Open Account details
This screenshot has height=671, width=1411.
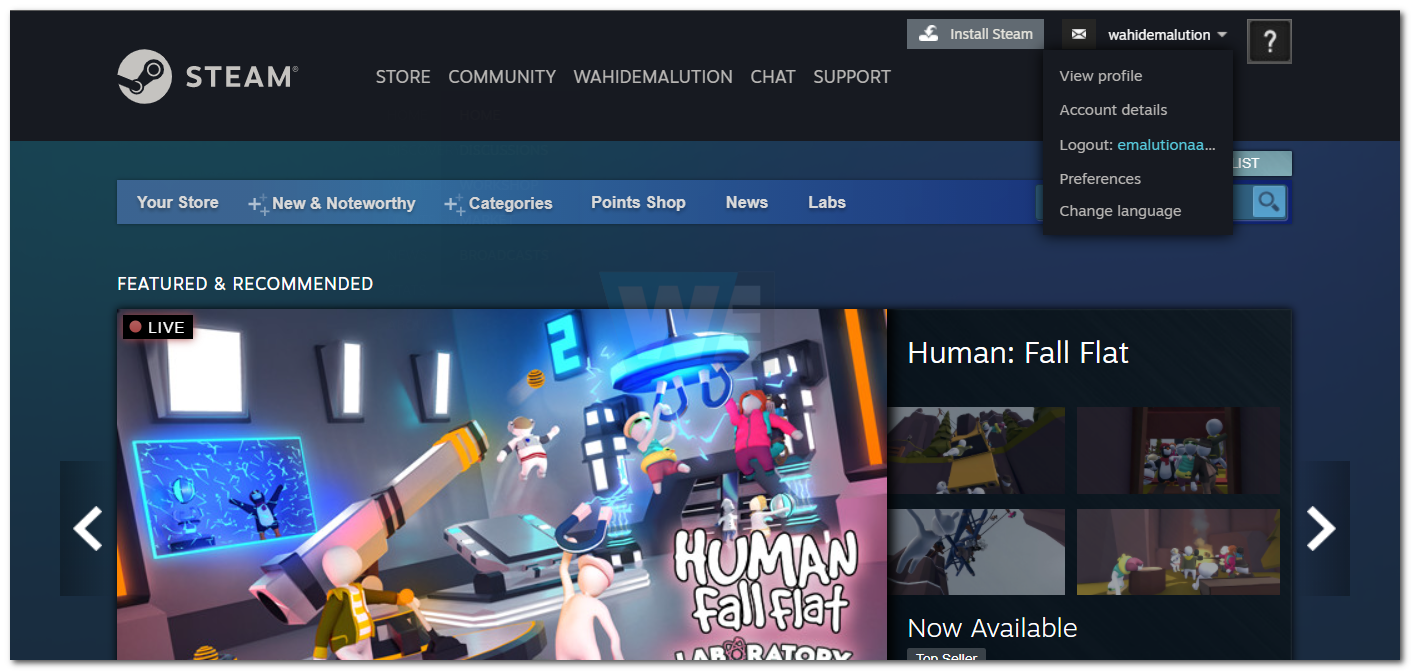(x=1113, y=110)
